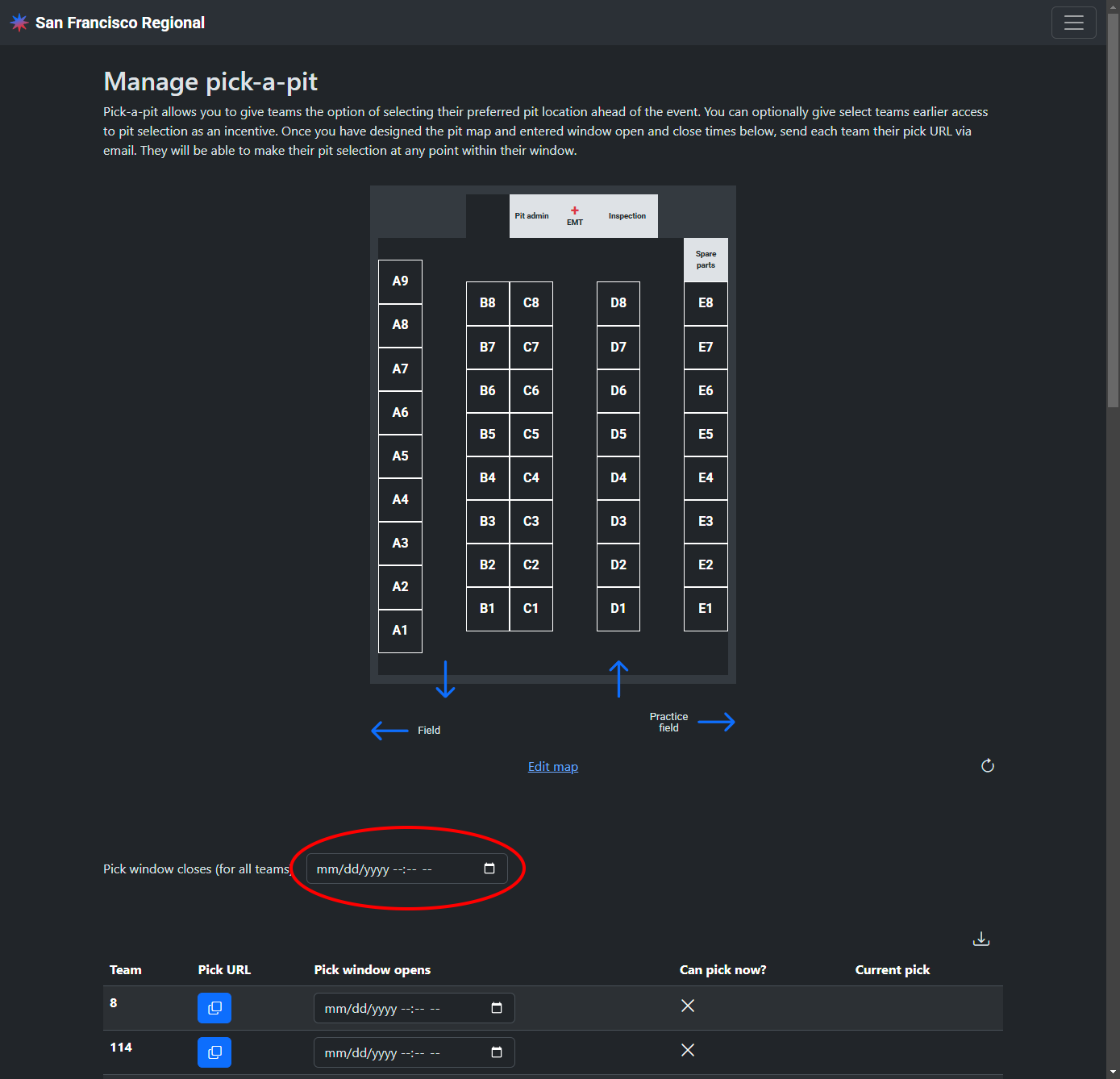
Task: Open calendar picker for team 114 window
Action: coord(497,1052)
